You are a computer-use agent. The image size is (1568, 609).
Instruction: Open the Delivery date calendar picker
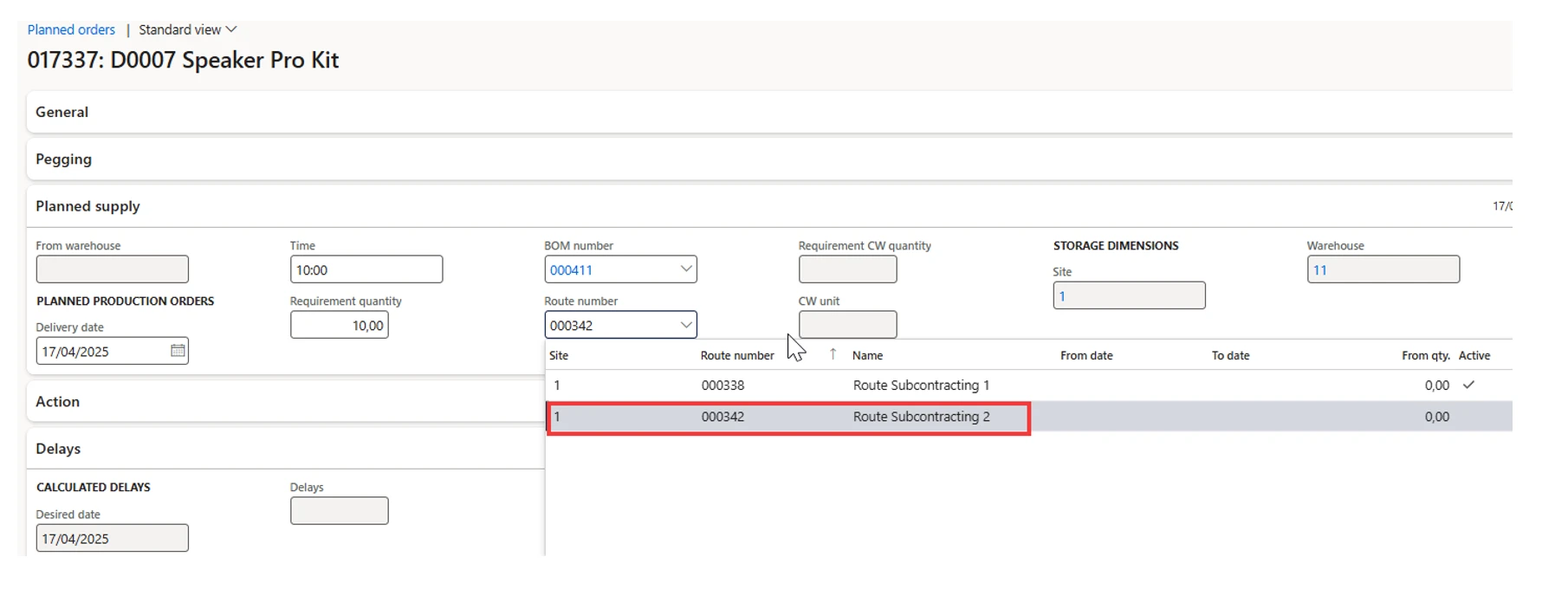click(x=178, y=351)
